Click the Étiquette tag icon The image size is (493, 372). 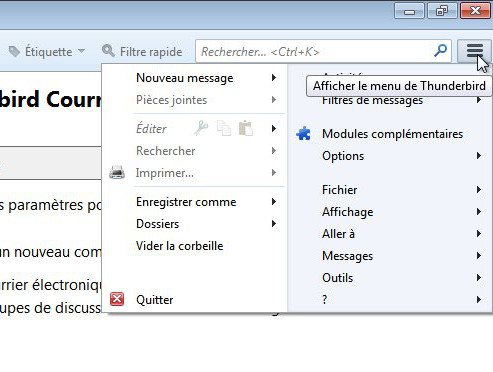pyautogui.click(x=14, y=51)
